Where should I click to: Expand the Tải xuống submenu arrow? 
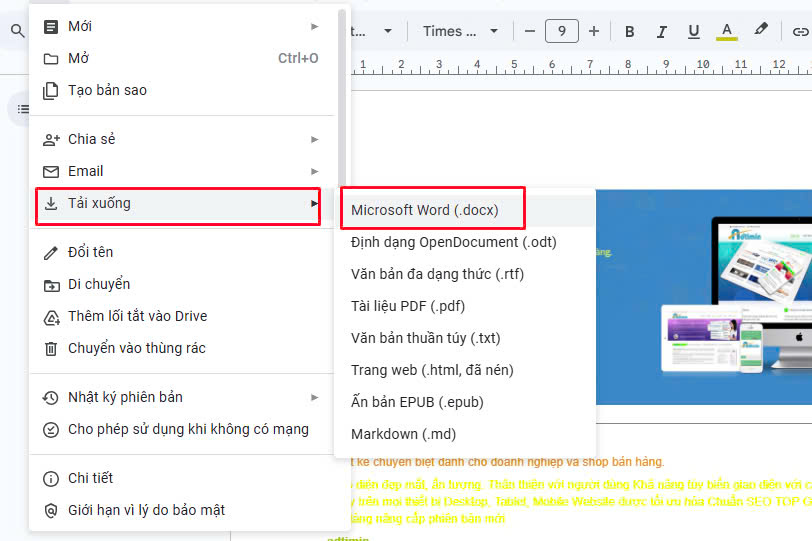pos(314,203)
